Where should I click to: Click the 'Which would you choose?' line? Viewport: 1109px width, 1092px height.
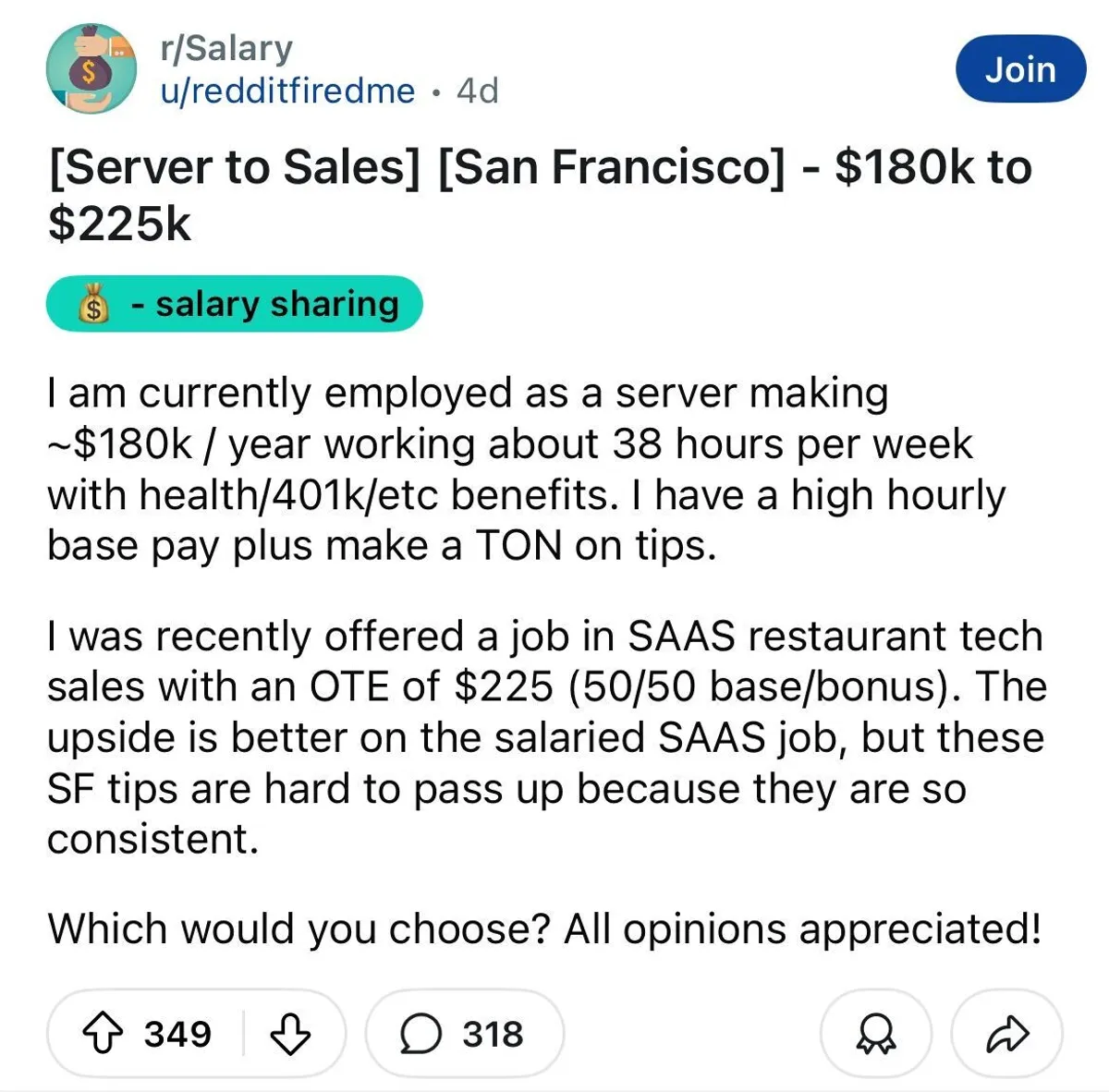pos(543,928)
